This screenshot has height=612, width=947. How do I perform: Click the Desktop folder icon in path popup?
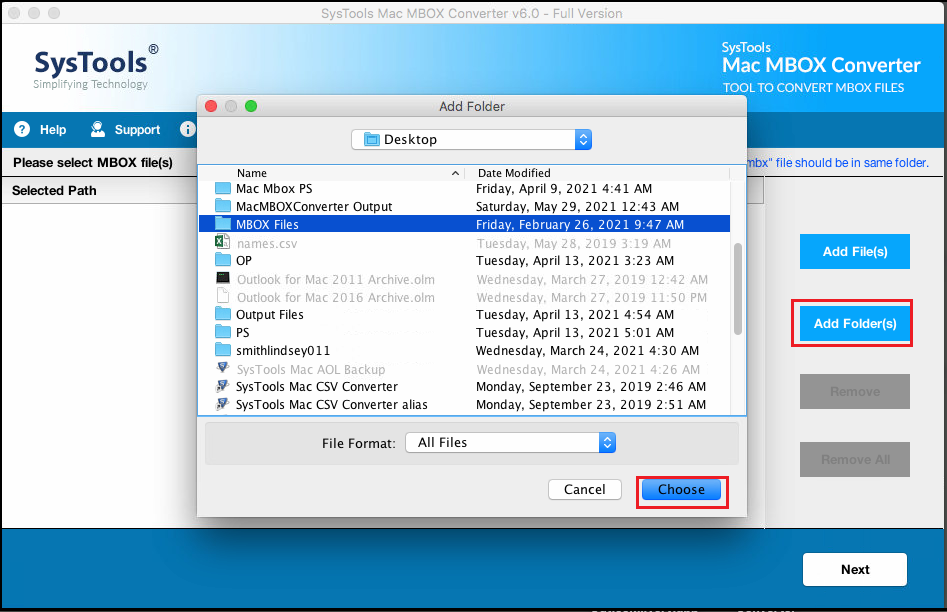point(371,140)
